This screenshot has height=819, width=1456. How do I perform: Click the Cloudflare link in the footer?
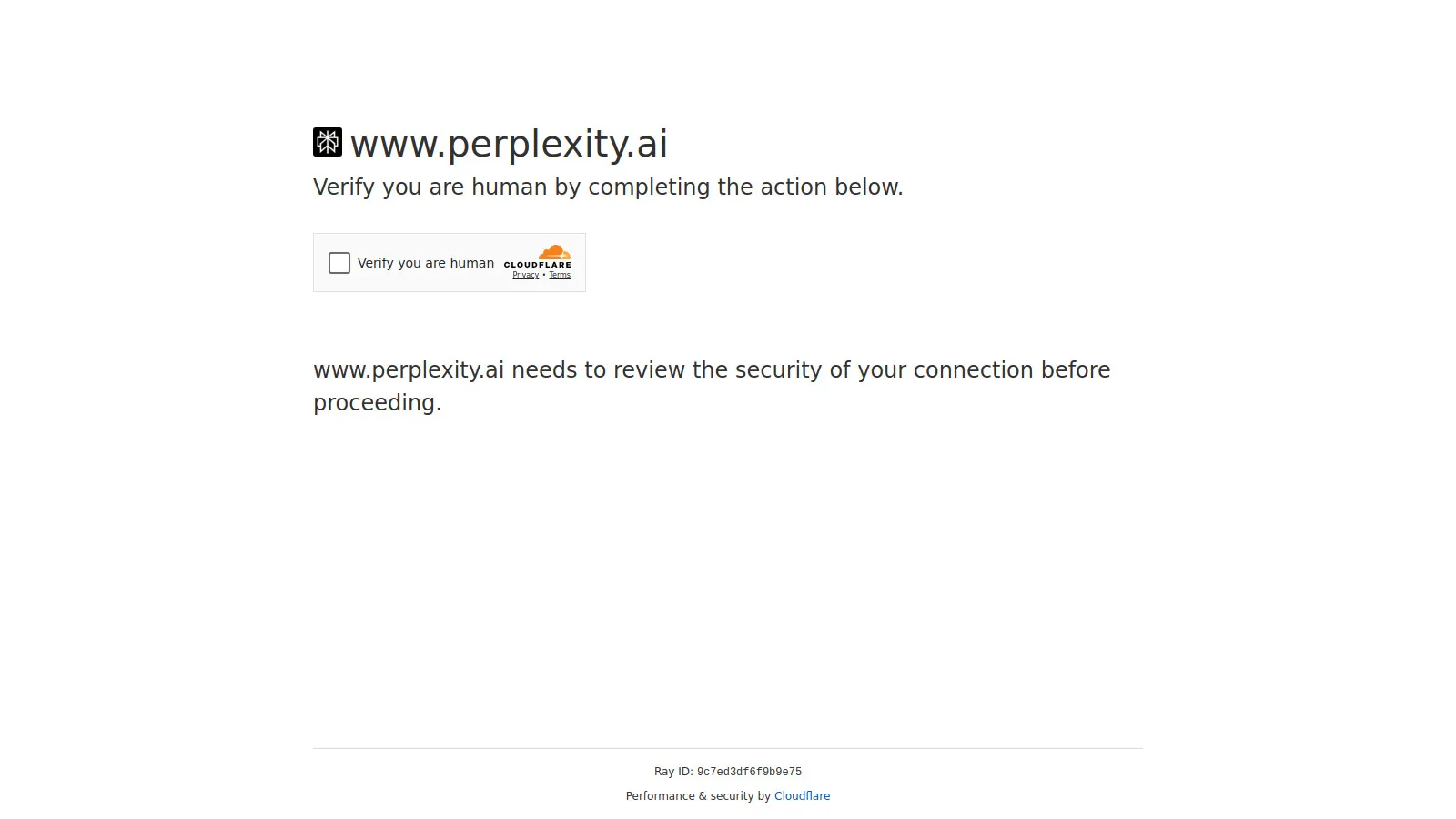[802, 795]
